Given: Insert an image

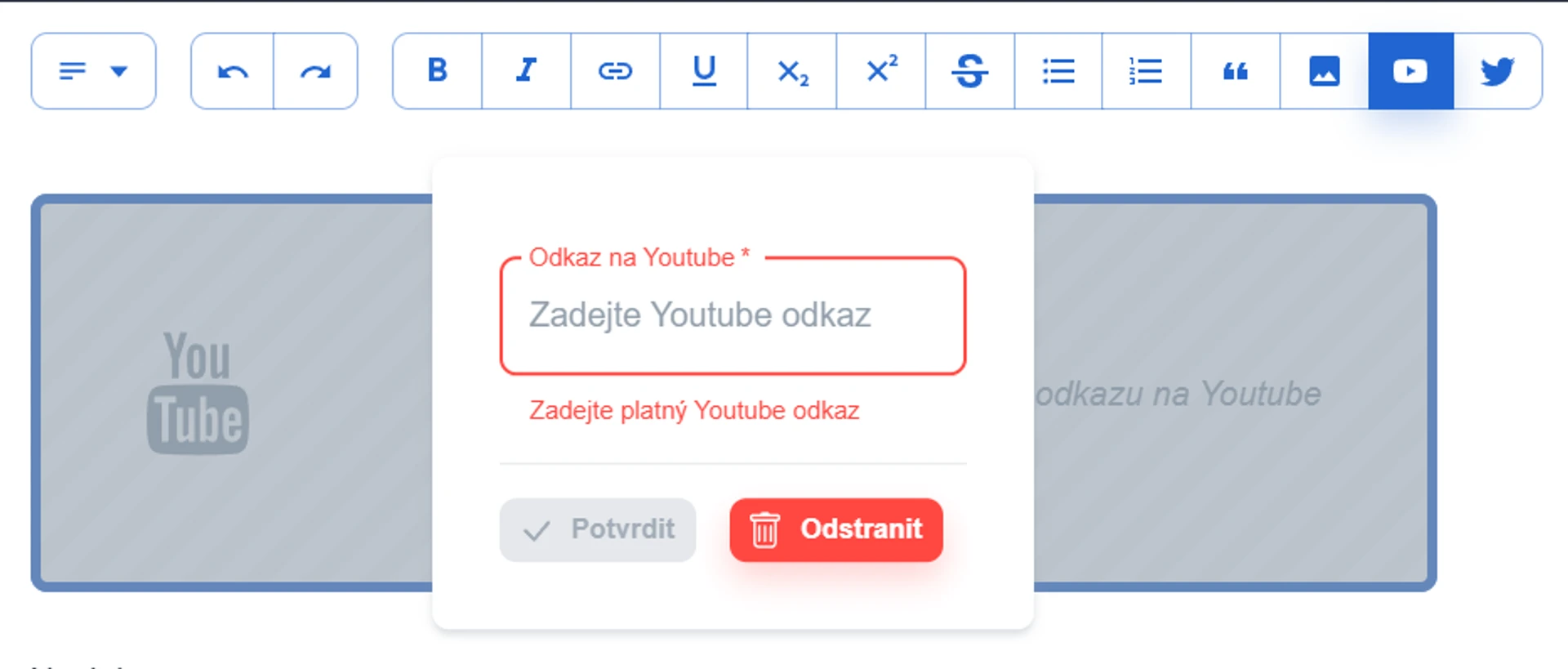Looking at the screenshot, I should 1325,71.
